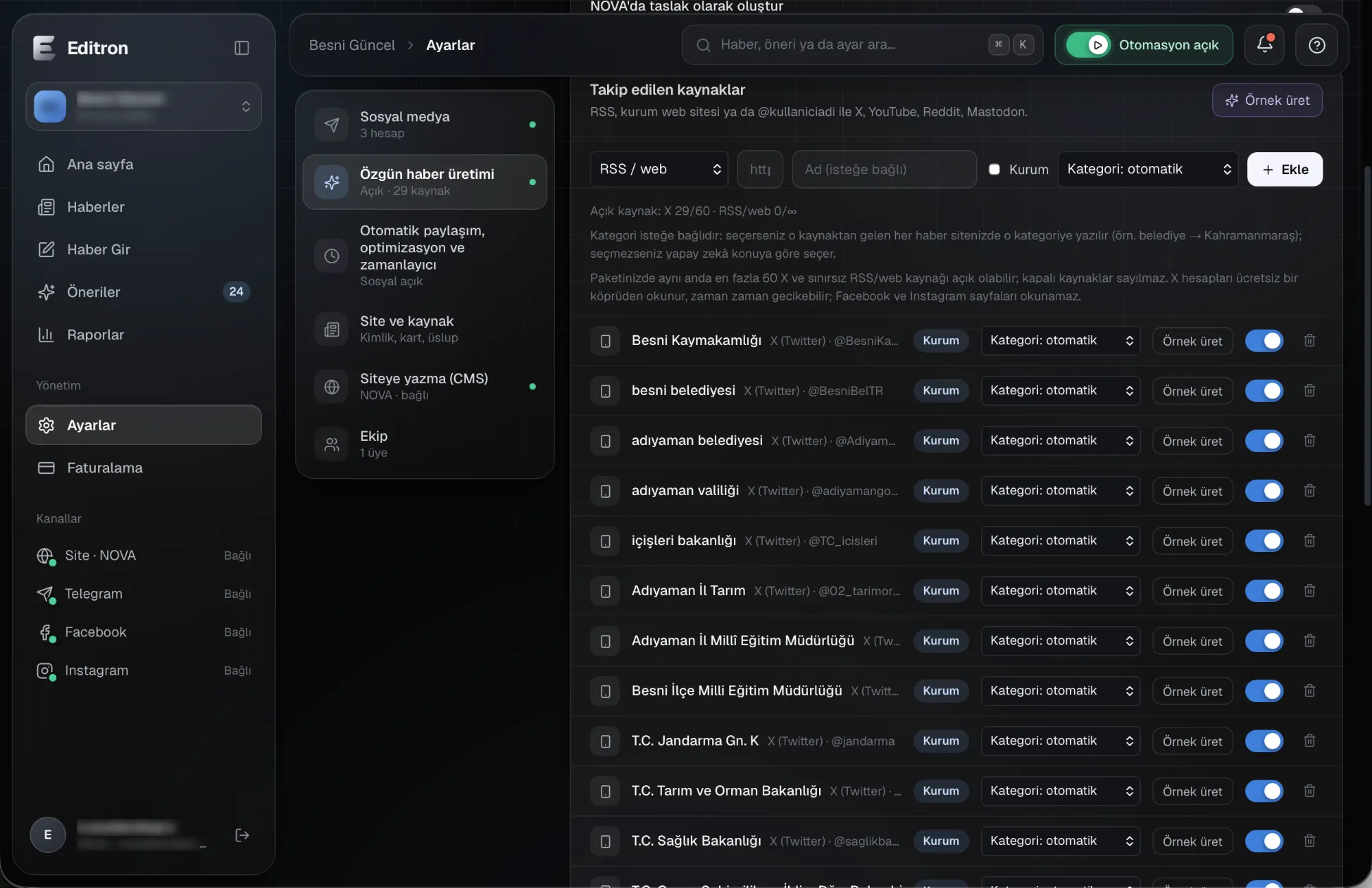Click Besni Güncel breadcrumb link
1372x888 pixels.
click(352, 45)
